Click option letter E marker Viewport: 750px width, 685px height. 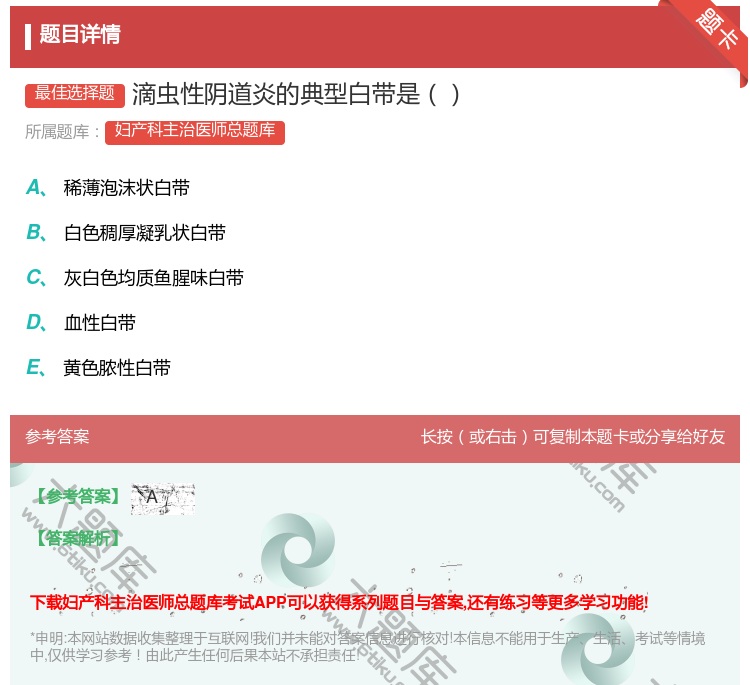34,368
